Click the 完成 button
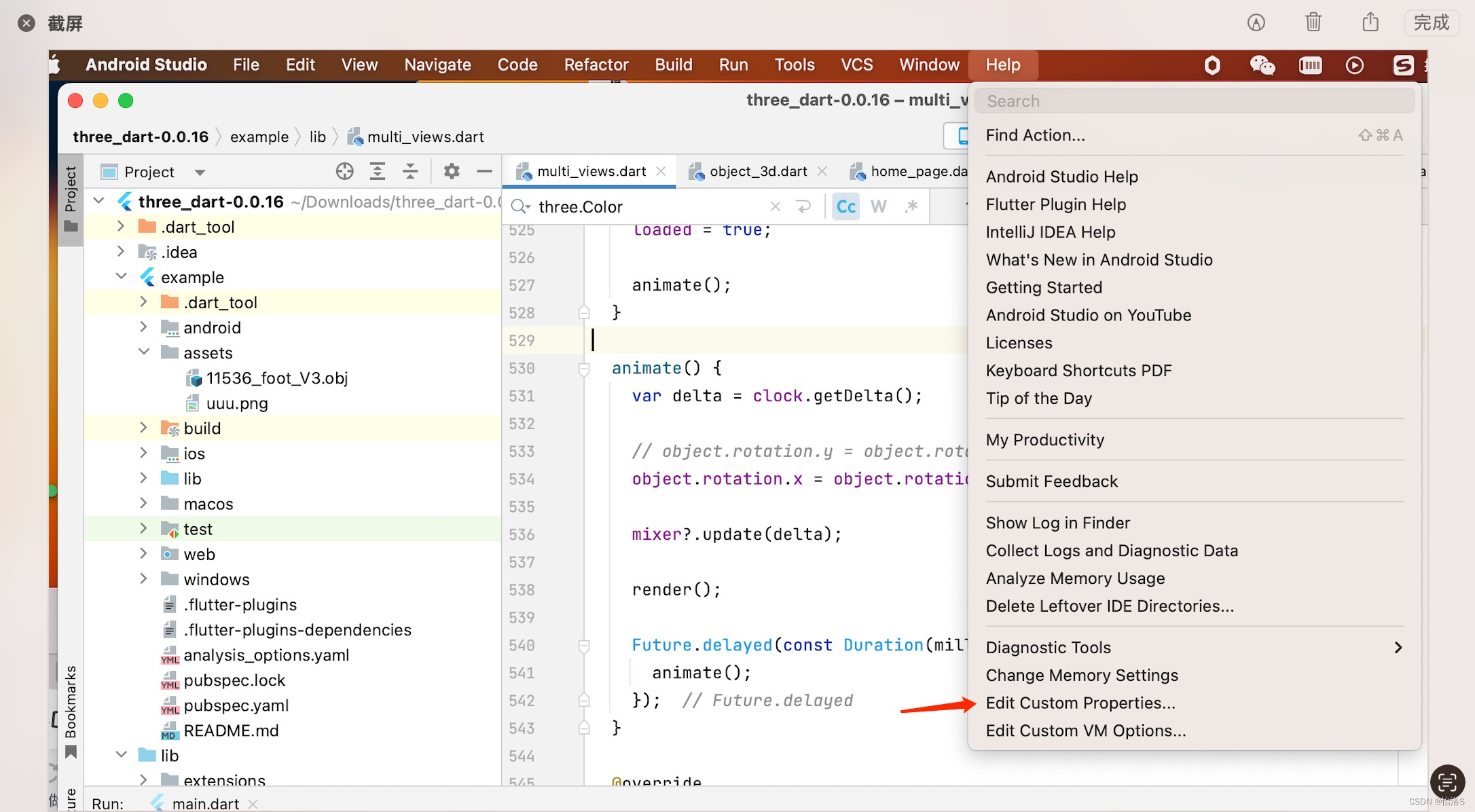This screenshot has width=1475, height=812. click(x=1431, y=22)
